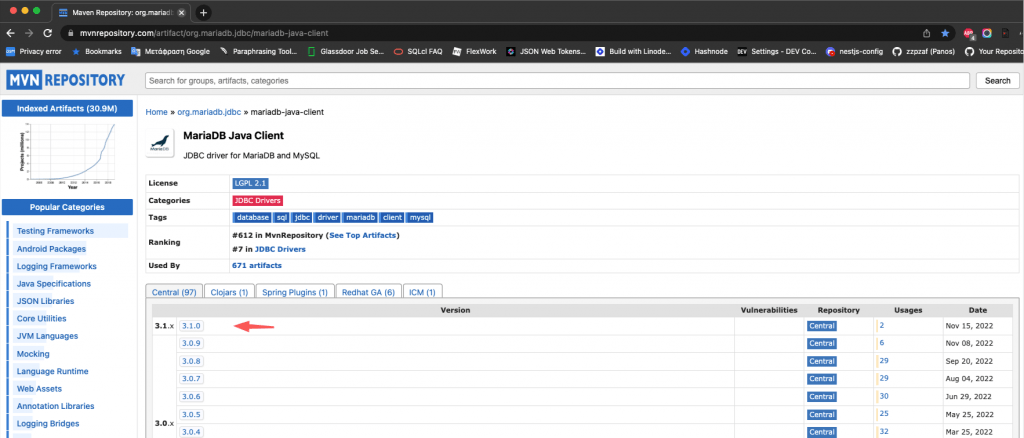Open version 3.0.7 link
Screen dimensions: 1024x438
point(191,379)
